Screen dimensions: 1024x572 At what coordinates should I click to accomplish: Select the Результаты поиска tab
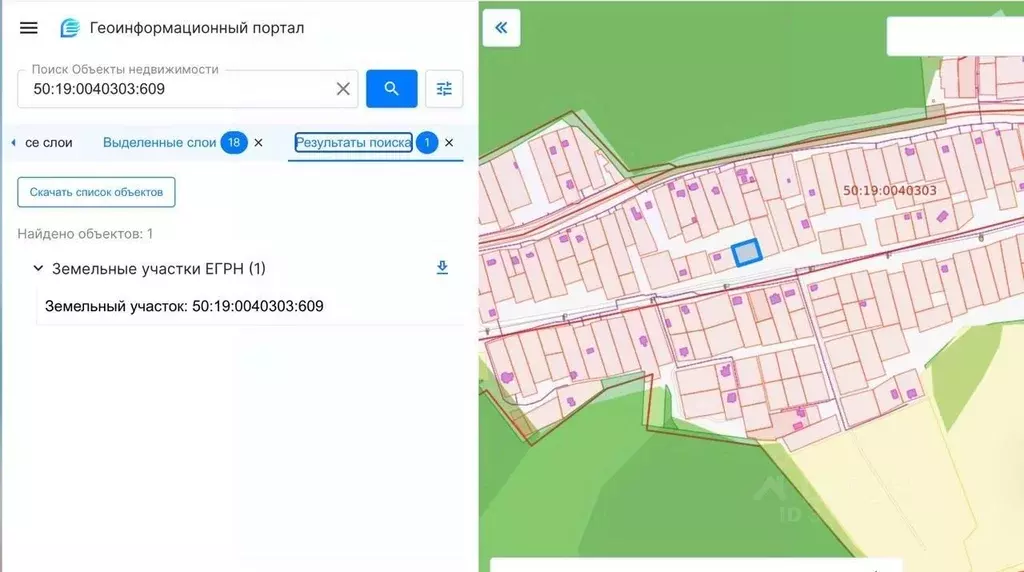coord(353,143)
